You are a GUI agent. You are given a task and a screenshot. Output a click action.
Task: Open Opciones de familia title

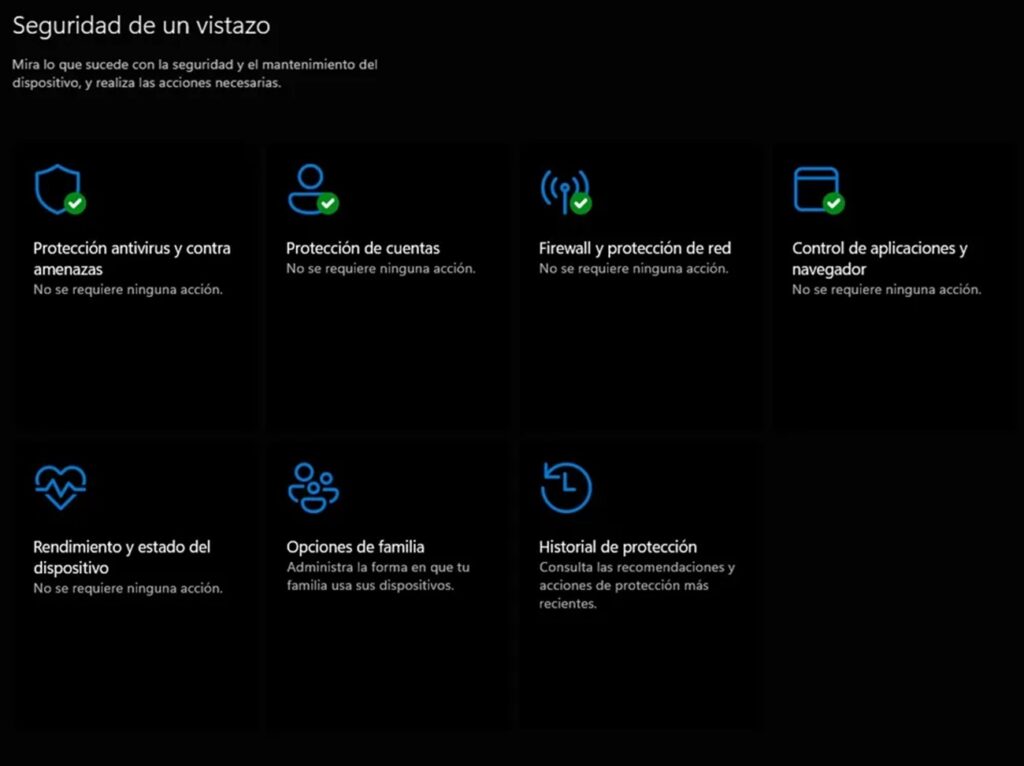(355, 547)
